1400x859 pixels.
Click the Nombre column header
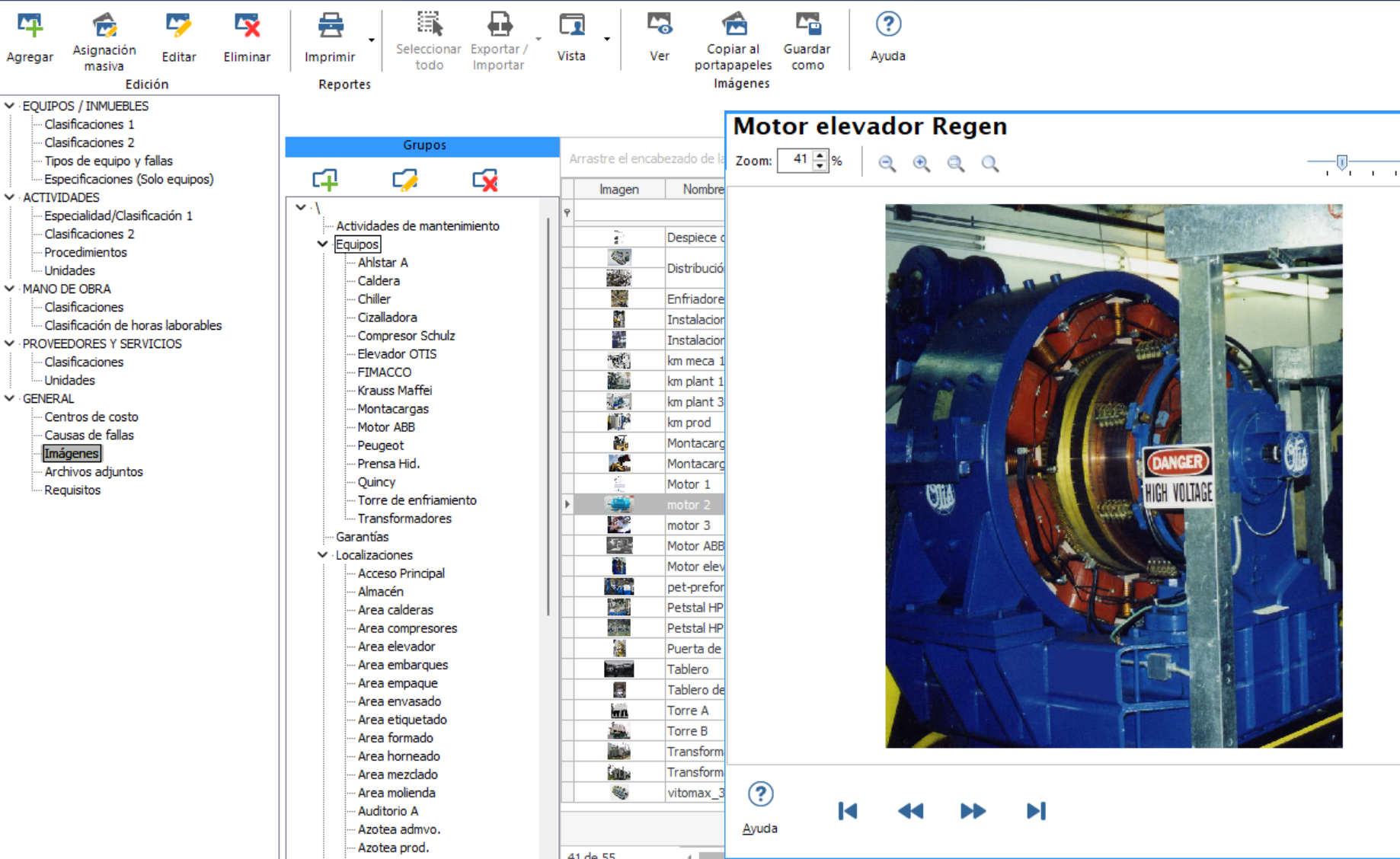point(695,189)
